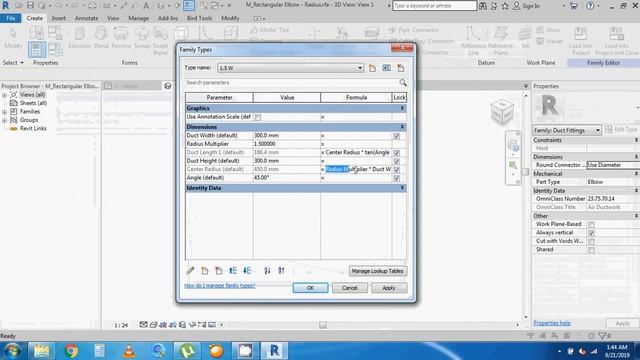Click the Radius Multiplier value cell 1.500000
The width and height of the screenshot is (640, 360).
(x=287, y=144)
